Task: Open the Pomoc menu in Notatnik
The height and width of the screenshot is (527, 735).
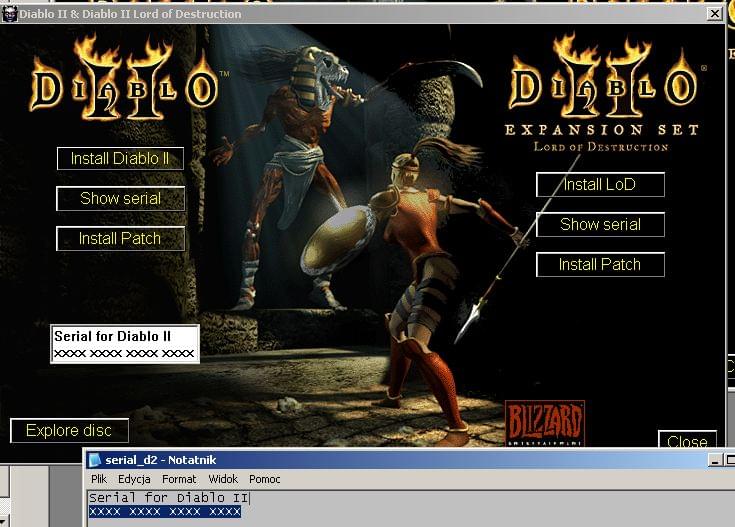Action: [264, 479]
